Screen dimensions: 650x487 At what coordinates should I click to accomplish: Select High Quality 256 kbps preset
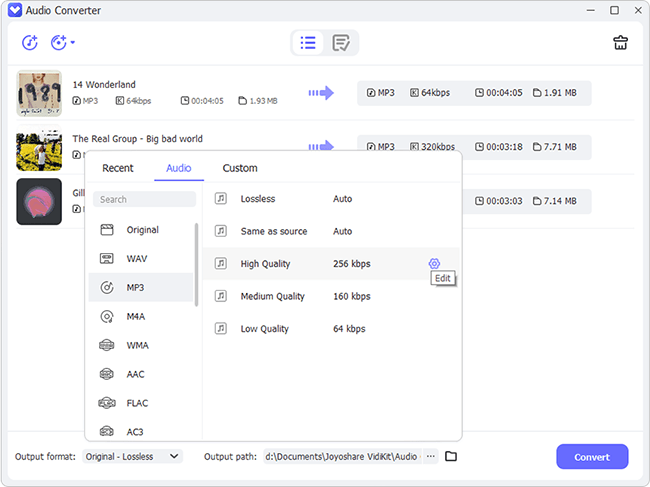[331, 264]
